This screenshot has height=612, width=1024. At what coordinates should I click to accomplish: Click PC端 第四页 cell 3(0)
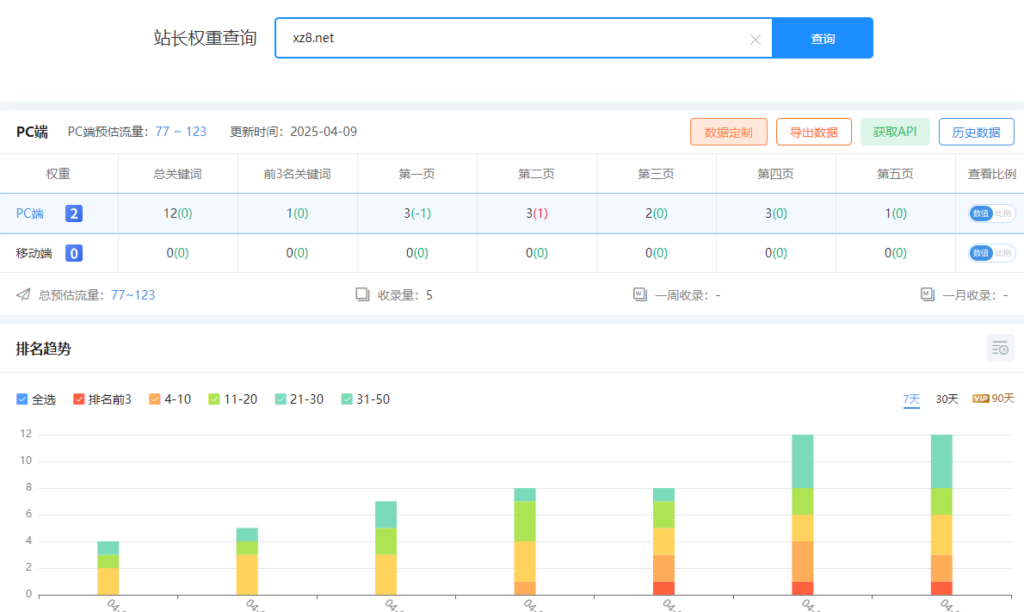(775, 214)
